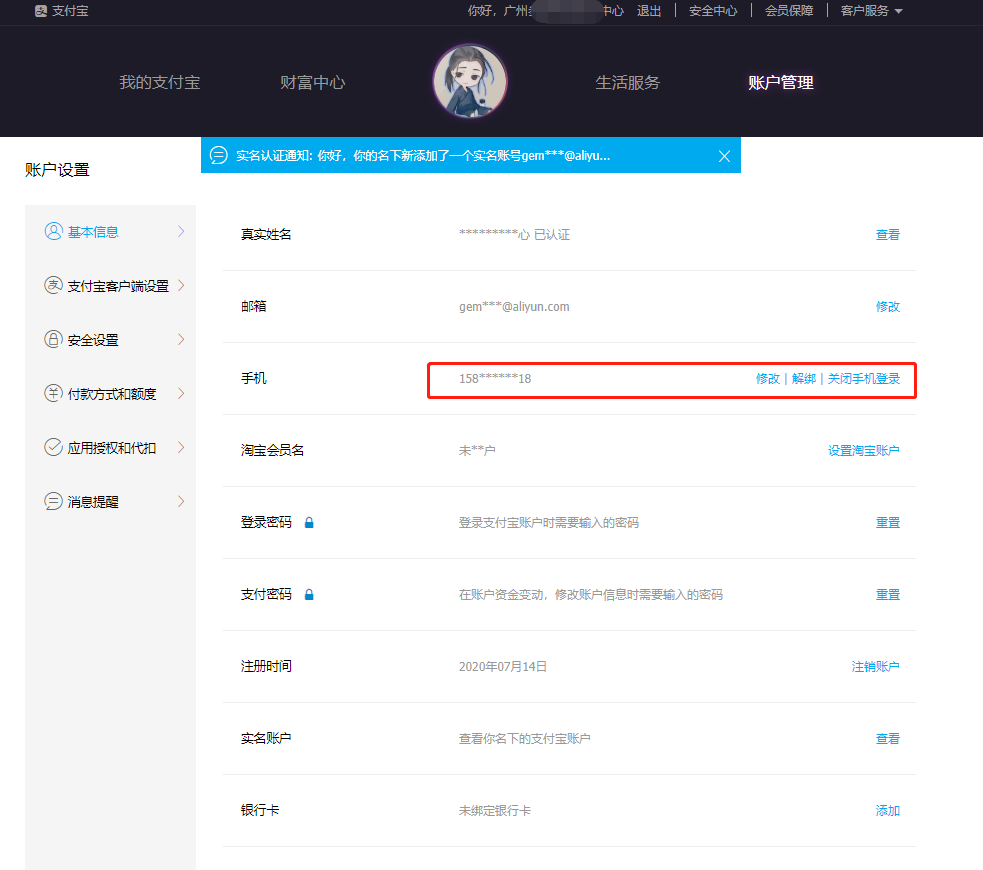This screenshot has width=983, height=870.
Task: Go to 生活服务 tab
Action: point(628,82)
